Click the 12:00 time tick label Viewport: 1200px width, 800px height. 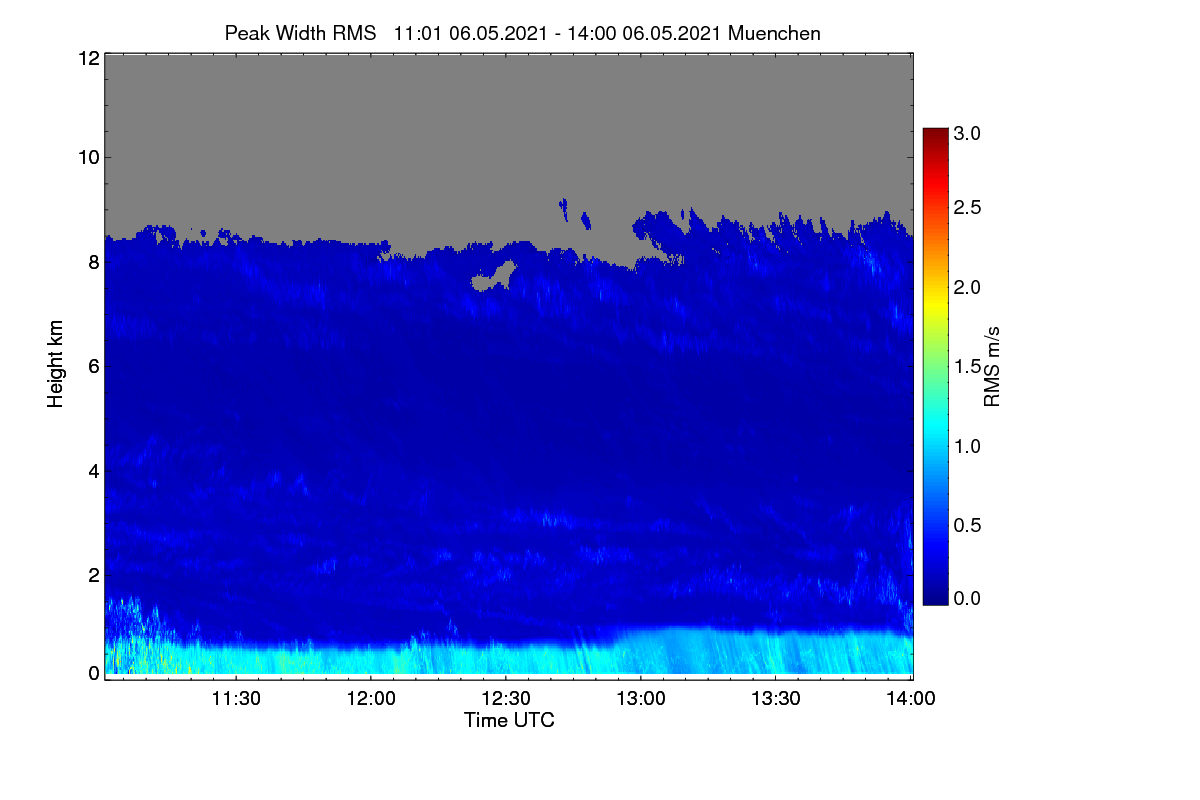coord(371,699)
